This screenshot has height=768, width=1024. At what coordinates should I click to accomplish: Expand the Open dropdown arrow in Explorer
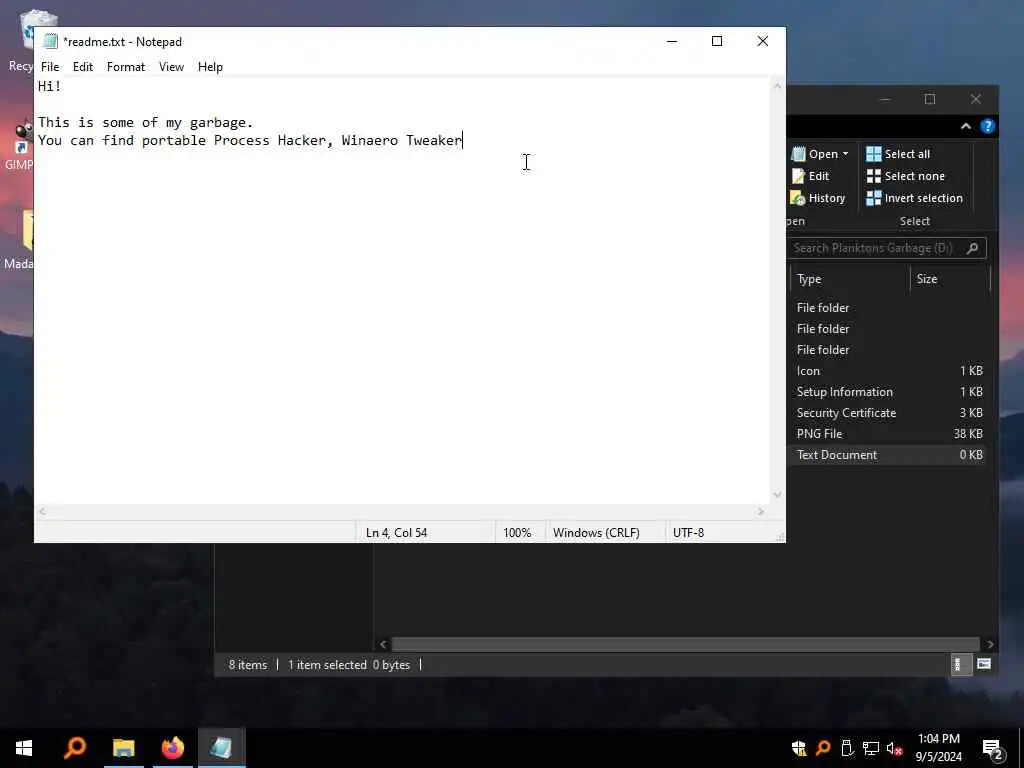[x=845, y=154]
